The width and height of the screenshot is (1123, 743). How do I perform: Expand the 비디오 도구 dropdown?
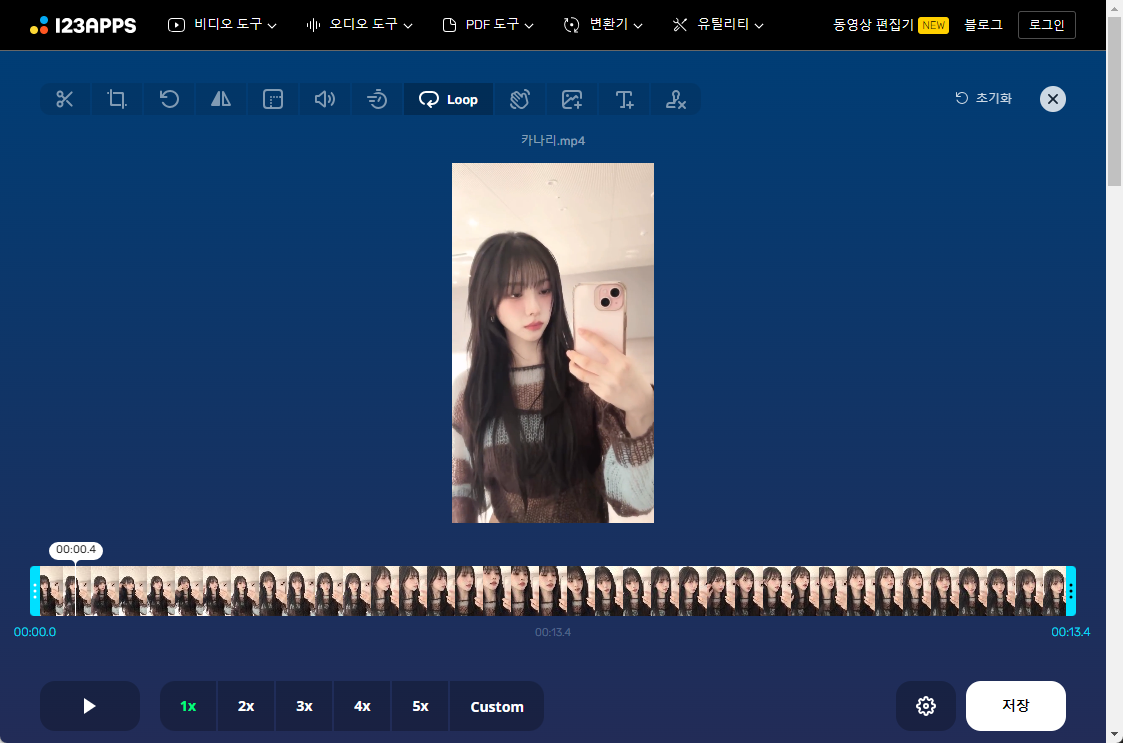tap(222, 25)
